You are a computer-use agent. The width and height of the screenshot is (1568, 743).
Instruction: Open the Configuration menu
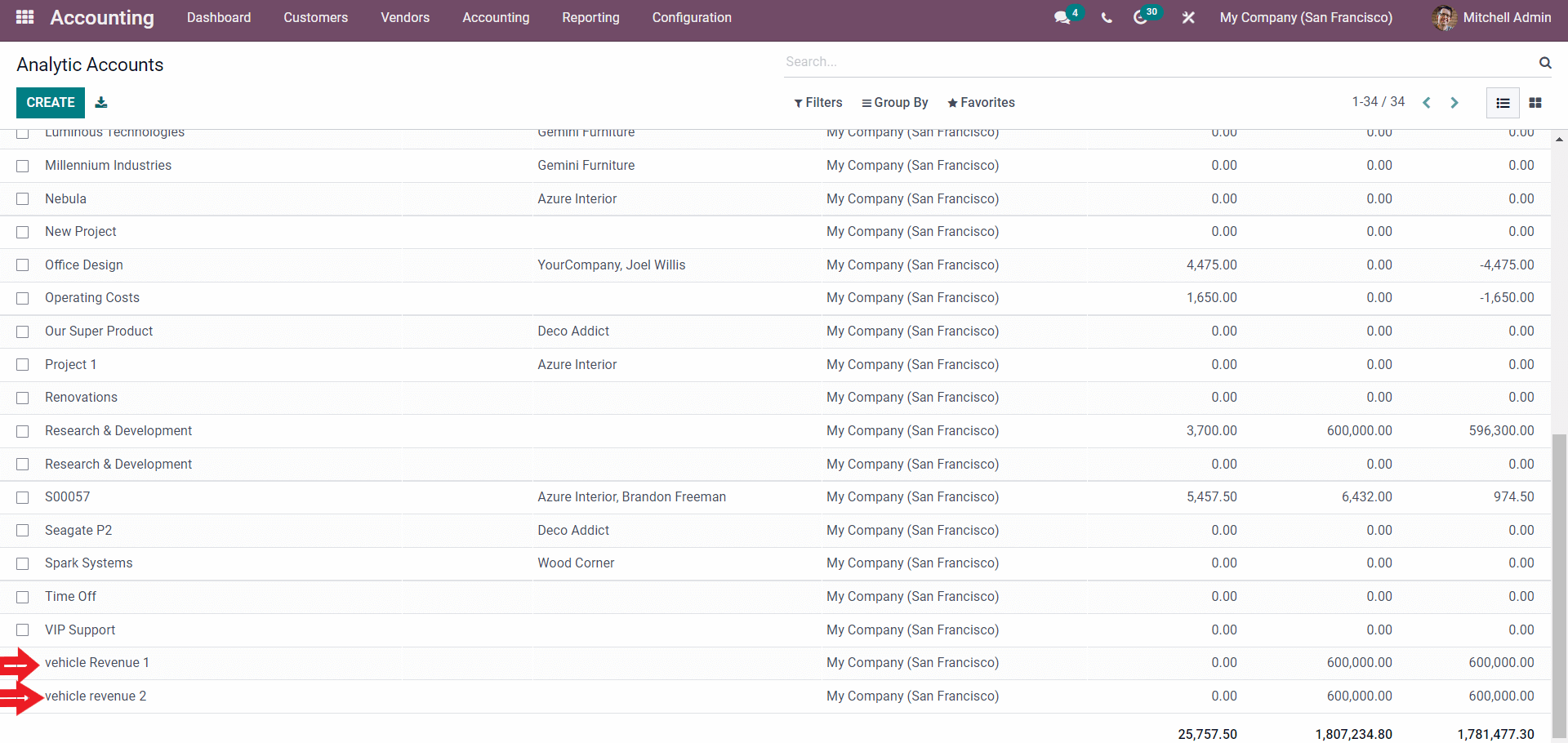coord(692,18)
